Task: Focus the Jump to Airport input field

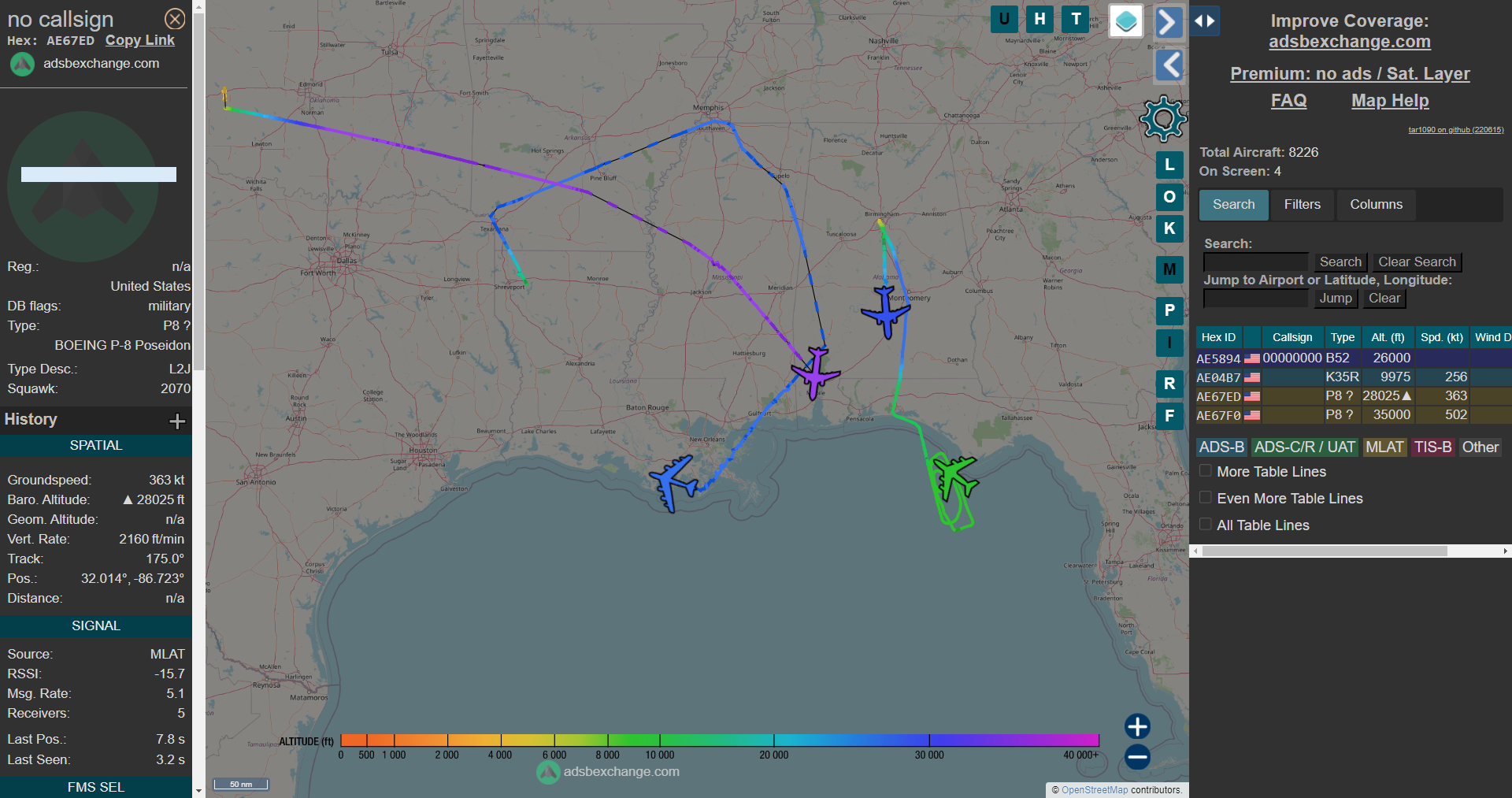Action: click(1256, 299)
